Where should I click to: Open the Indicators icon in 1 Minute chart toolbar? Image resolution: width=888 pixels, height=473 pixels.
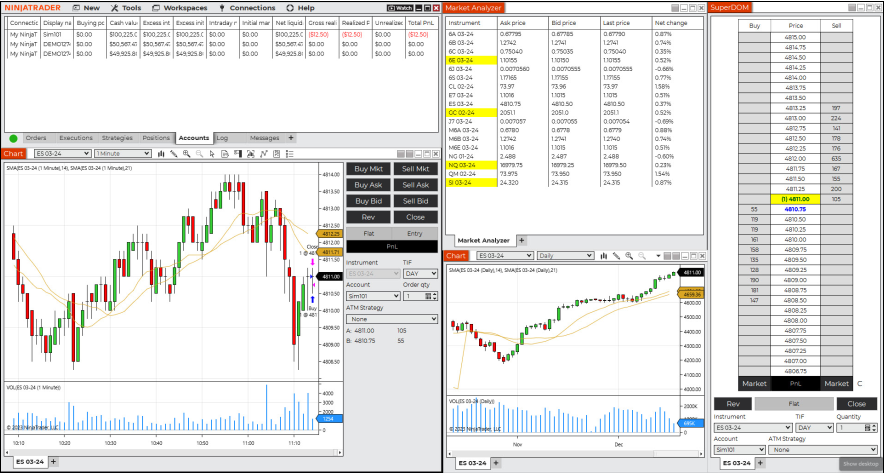click(x=264, y=154)
